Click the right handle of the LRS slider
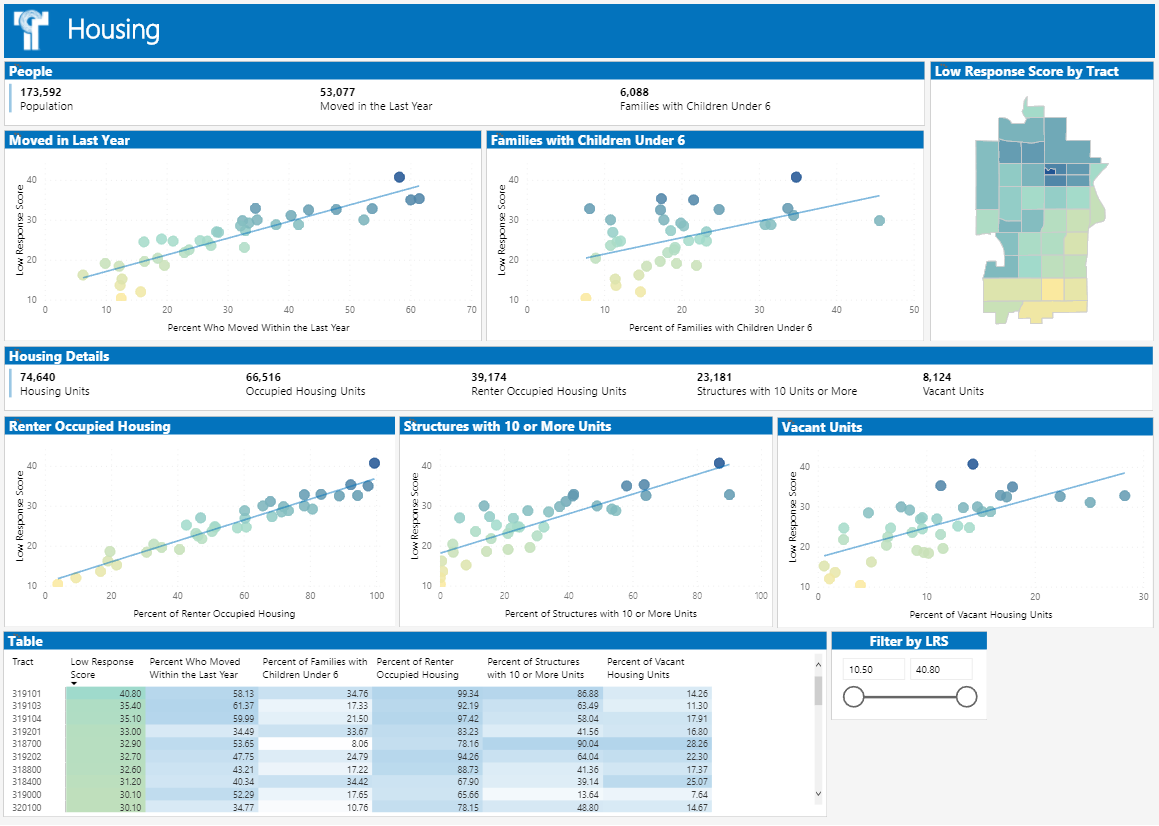 click(966, 697)
